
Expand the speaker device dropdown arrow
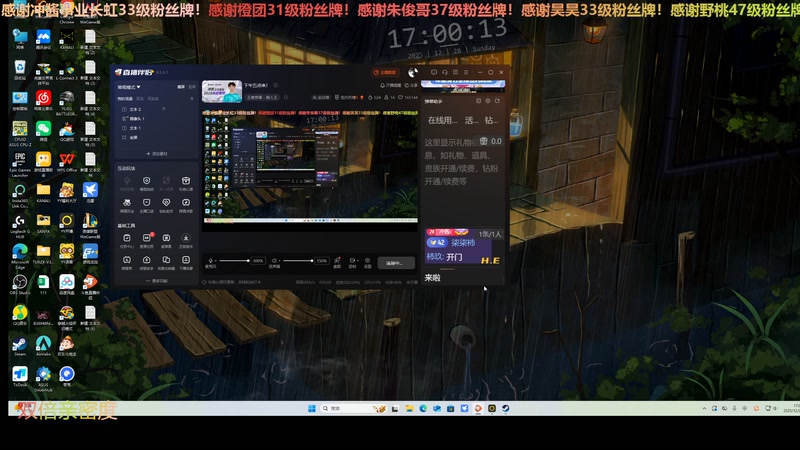click(279, 261)
